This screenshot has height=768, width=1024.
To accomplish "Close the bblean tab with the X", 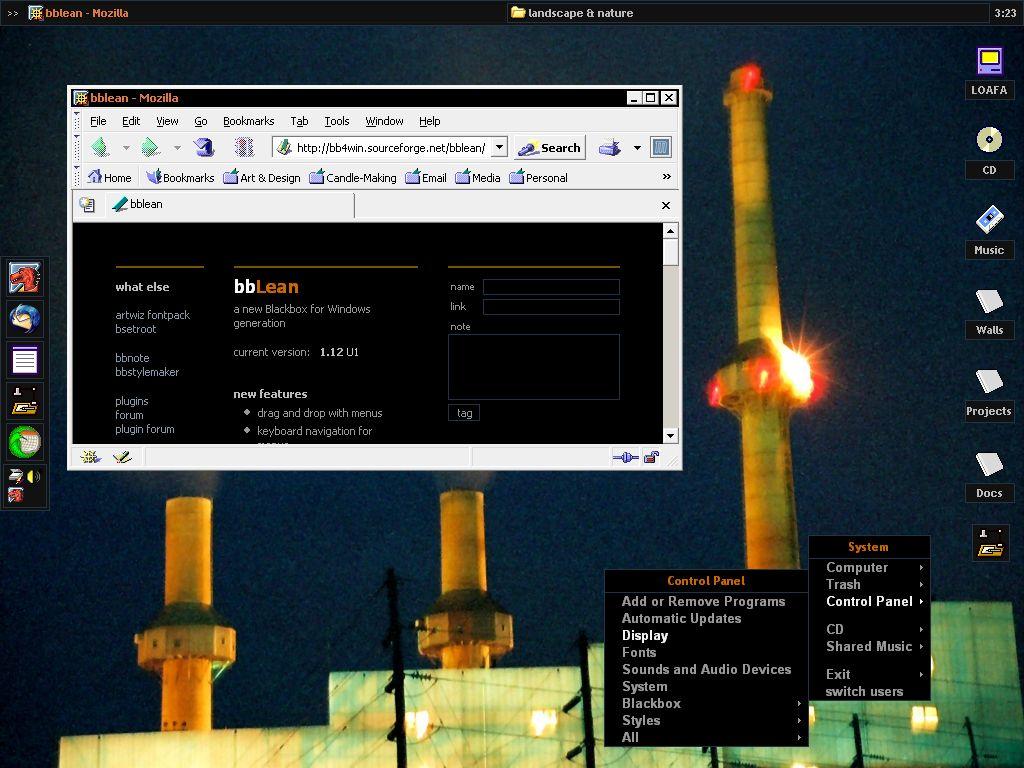I will 665,205.
